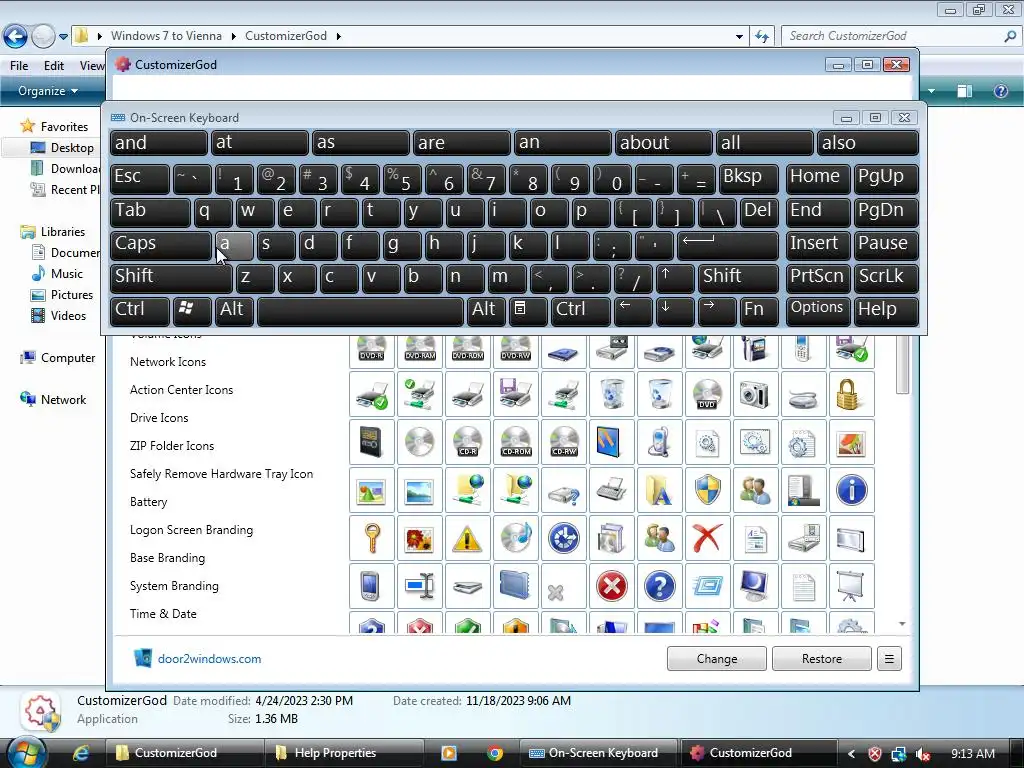Select Drive Icons category
The width and height of the screenshot is (1024, 768).
pyautogui.click(x=159, y=418)
